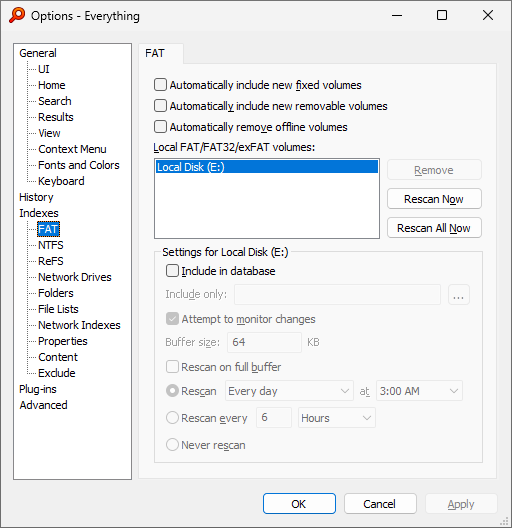Image resolution: width=512 pixels, height=528 pixels.
Task: Select Local Disk (E:) in volume list
Action: (x=267, y=167)
